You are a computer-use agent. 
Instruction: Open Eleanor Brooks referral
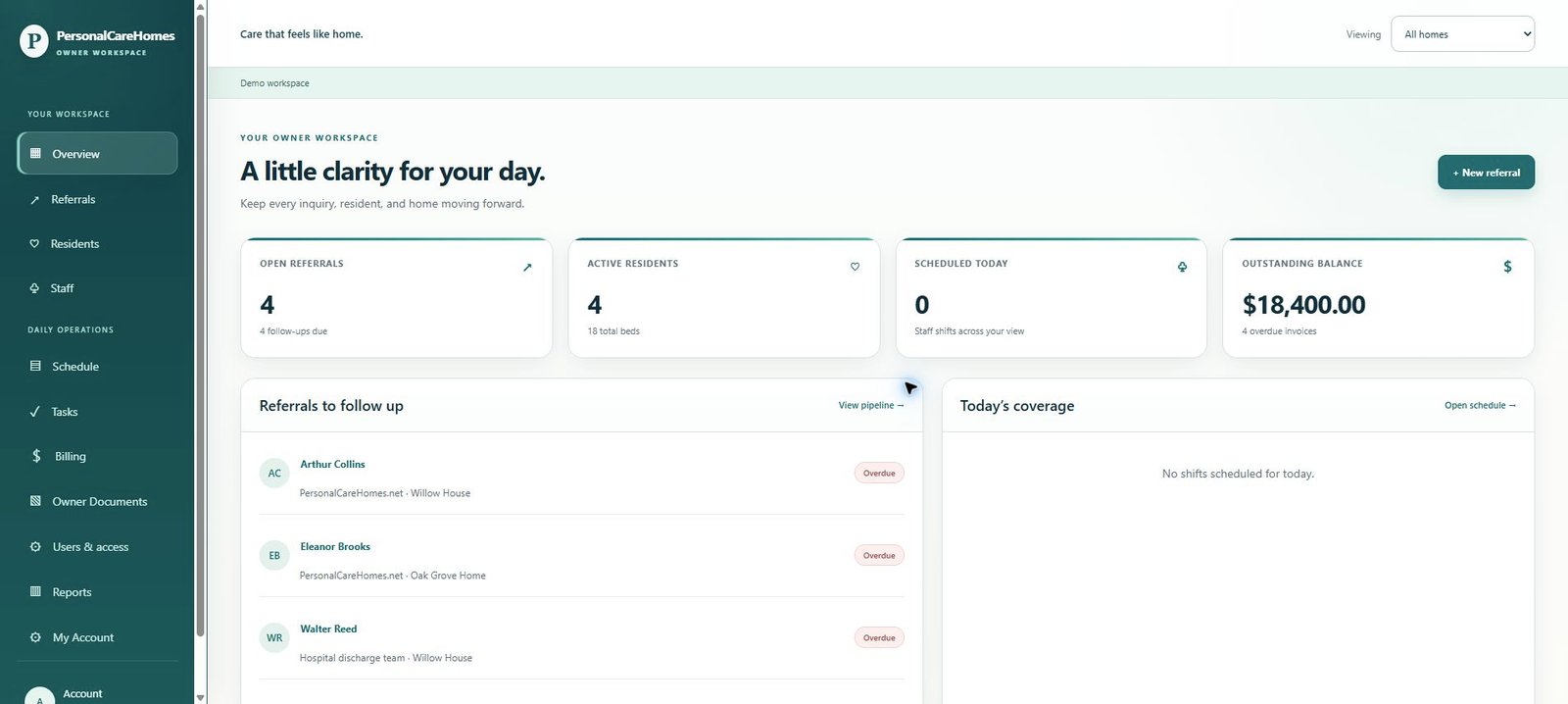335,546
